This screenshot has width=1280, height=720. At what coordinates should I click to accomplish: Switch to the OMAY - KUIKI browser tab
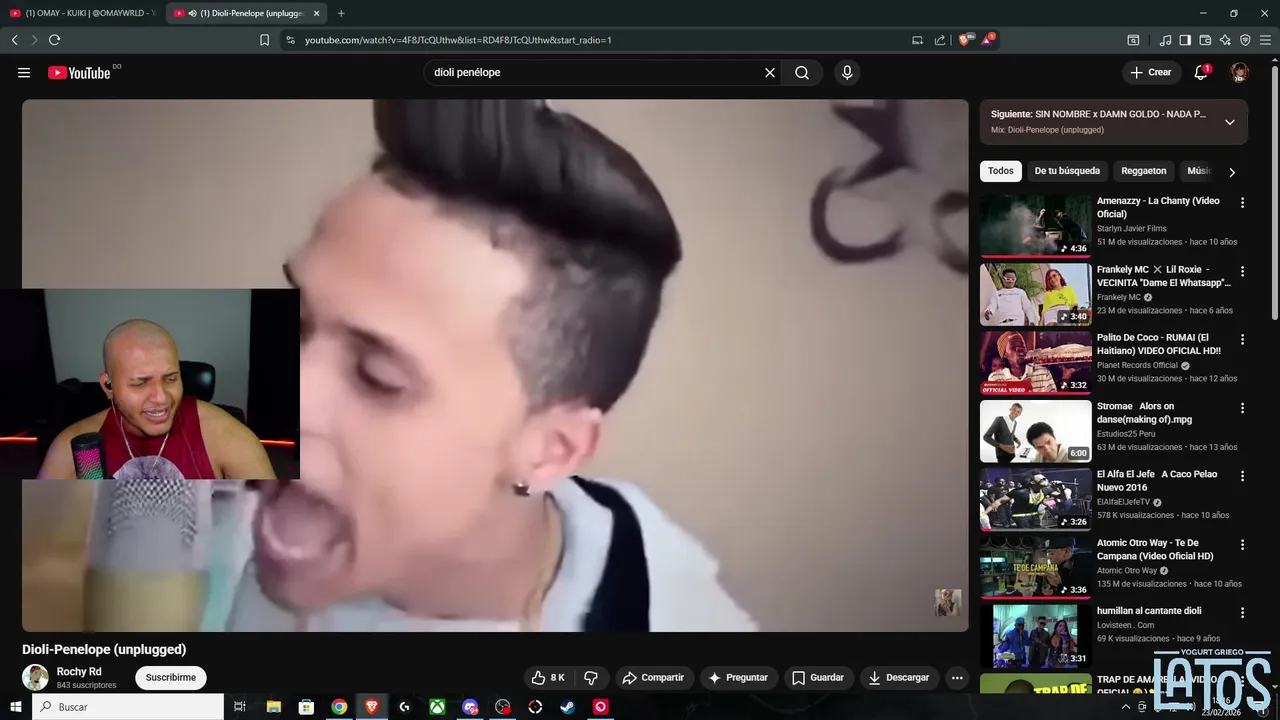pyautogui.click(x=82, y=13)
